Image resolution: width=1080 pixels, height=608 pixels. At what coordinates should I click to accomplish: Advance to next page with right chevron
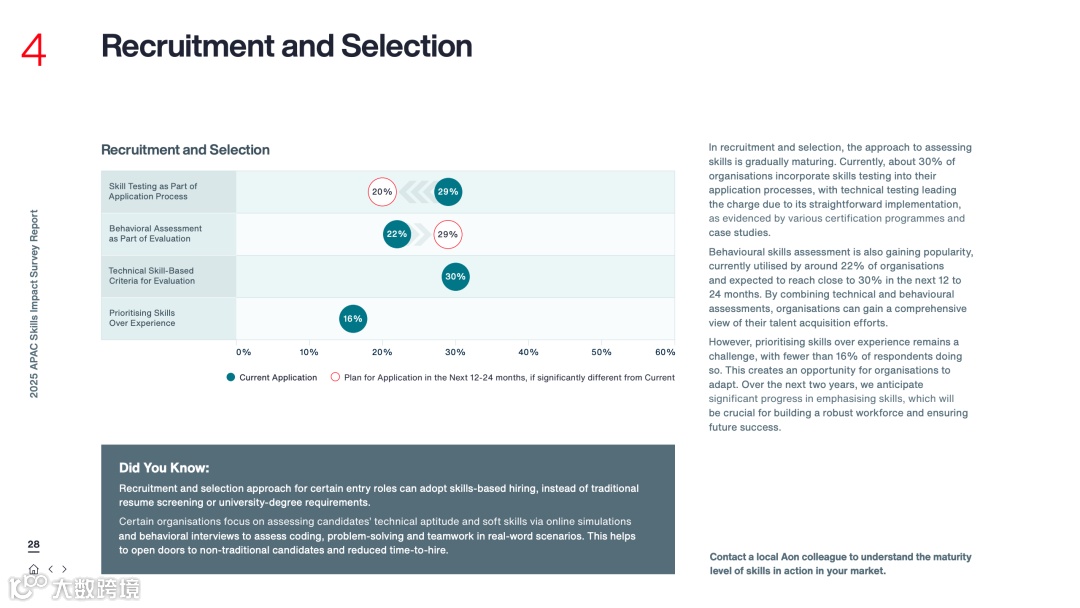tap(64, 569)
